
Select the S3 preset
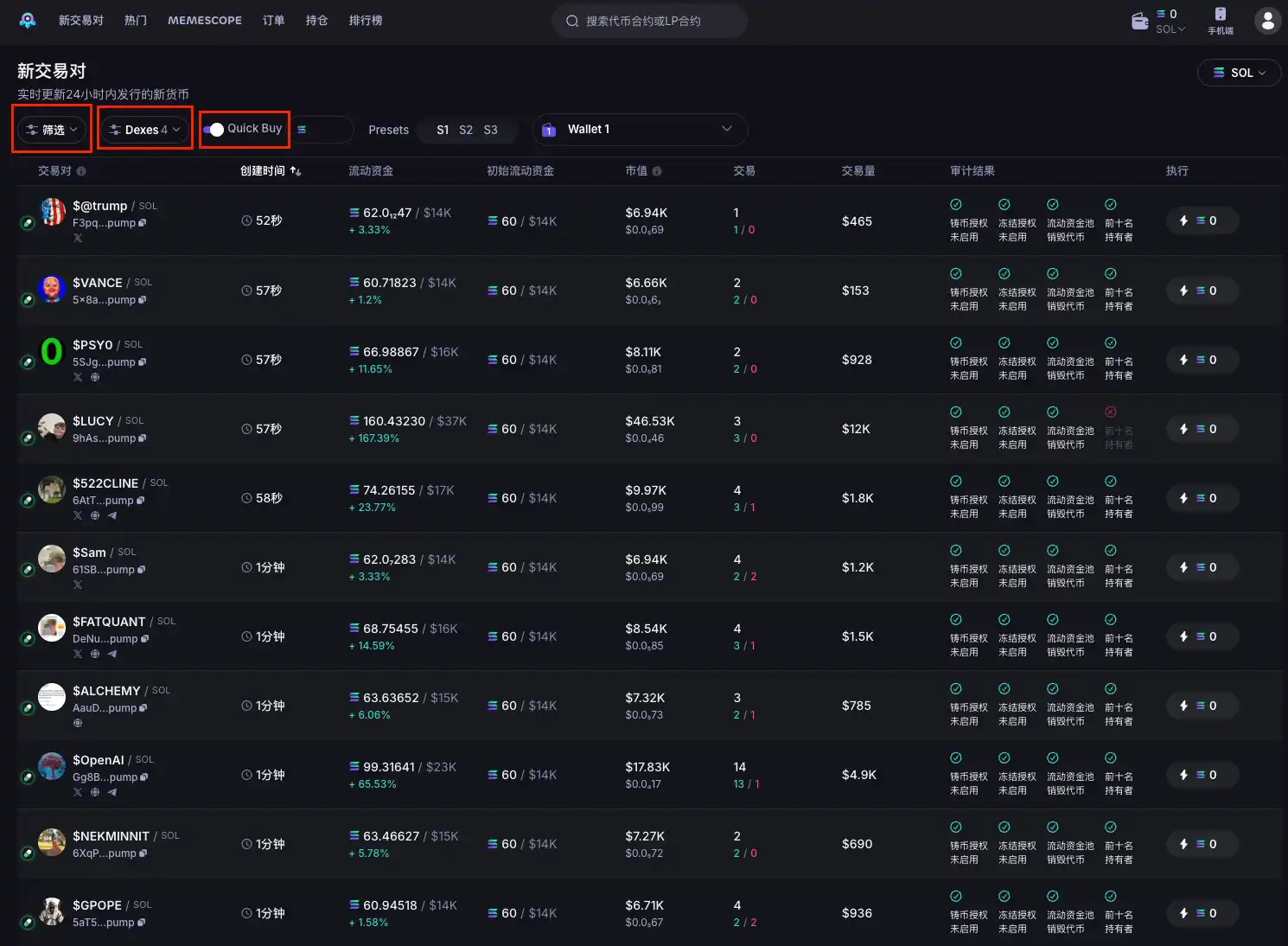click(490, 130)
